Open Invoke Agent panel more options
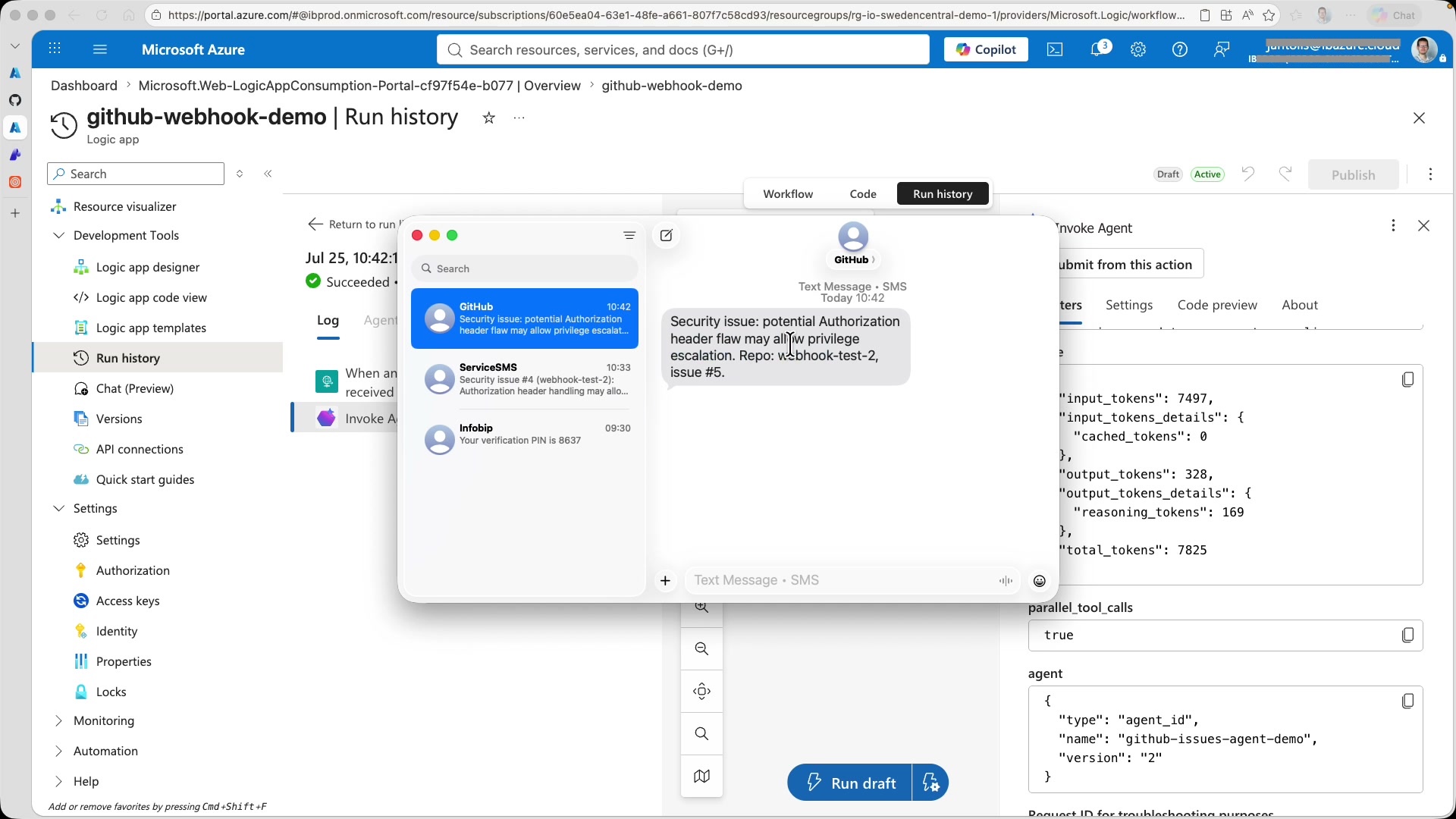This screenshot has height=819, width=1456. pyautogui.click(x=1393, y=226)
